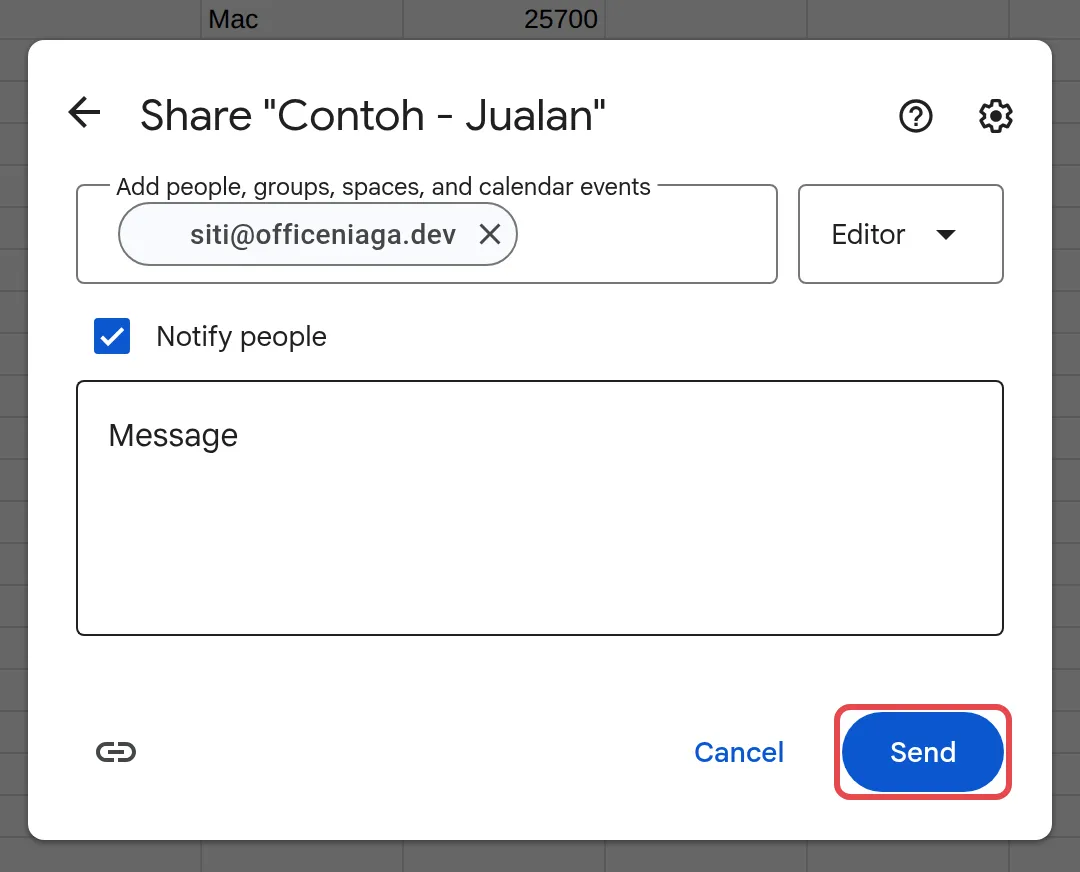
Task: Toggle notifications via Notify people label
Action: (241, 337)
